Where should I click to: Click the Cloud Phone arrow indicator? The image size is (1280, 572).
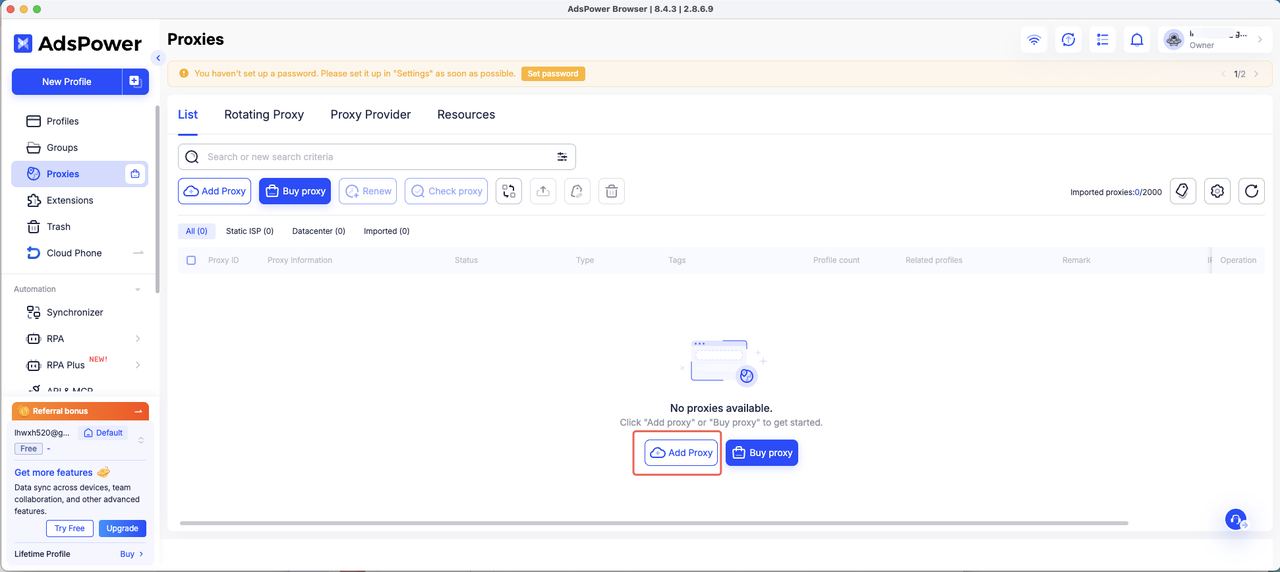click(137, 253)
